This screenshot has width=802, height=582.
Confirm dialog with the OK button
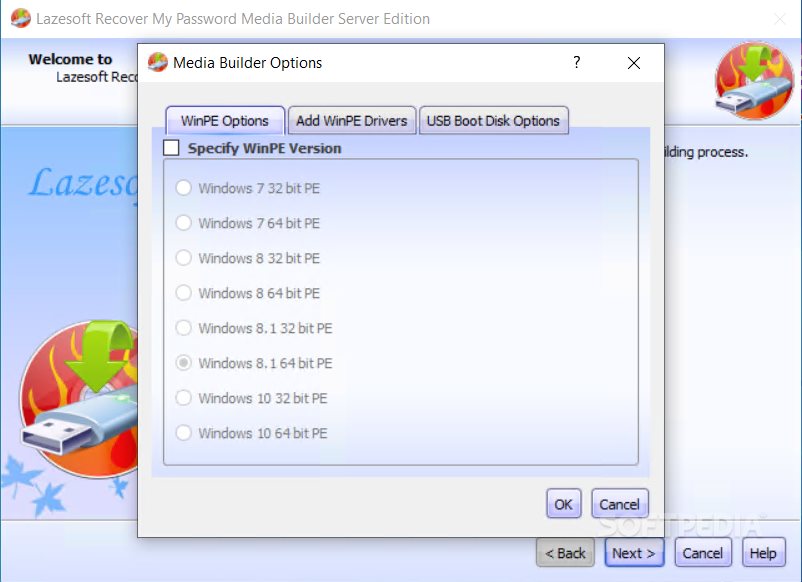click(x=563, y=504)
